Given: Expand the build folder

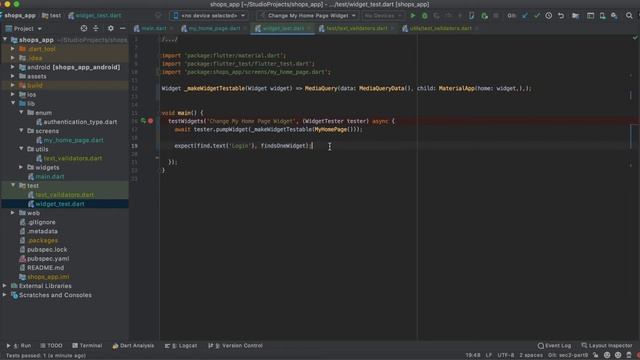Looking at the screenshot, I should [13, 85].
